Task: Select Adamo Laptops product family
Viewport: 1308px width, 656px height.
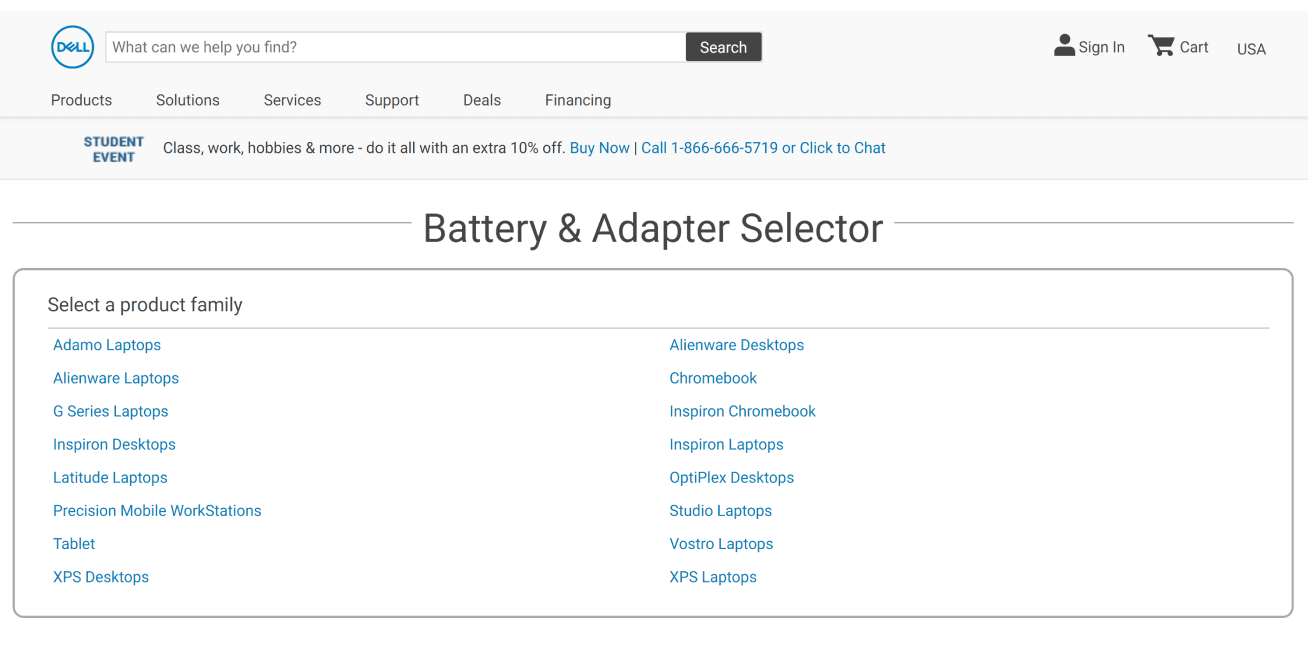Action: pos(107,345)
